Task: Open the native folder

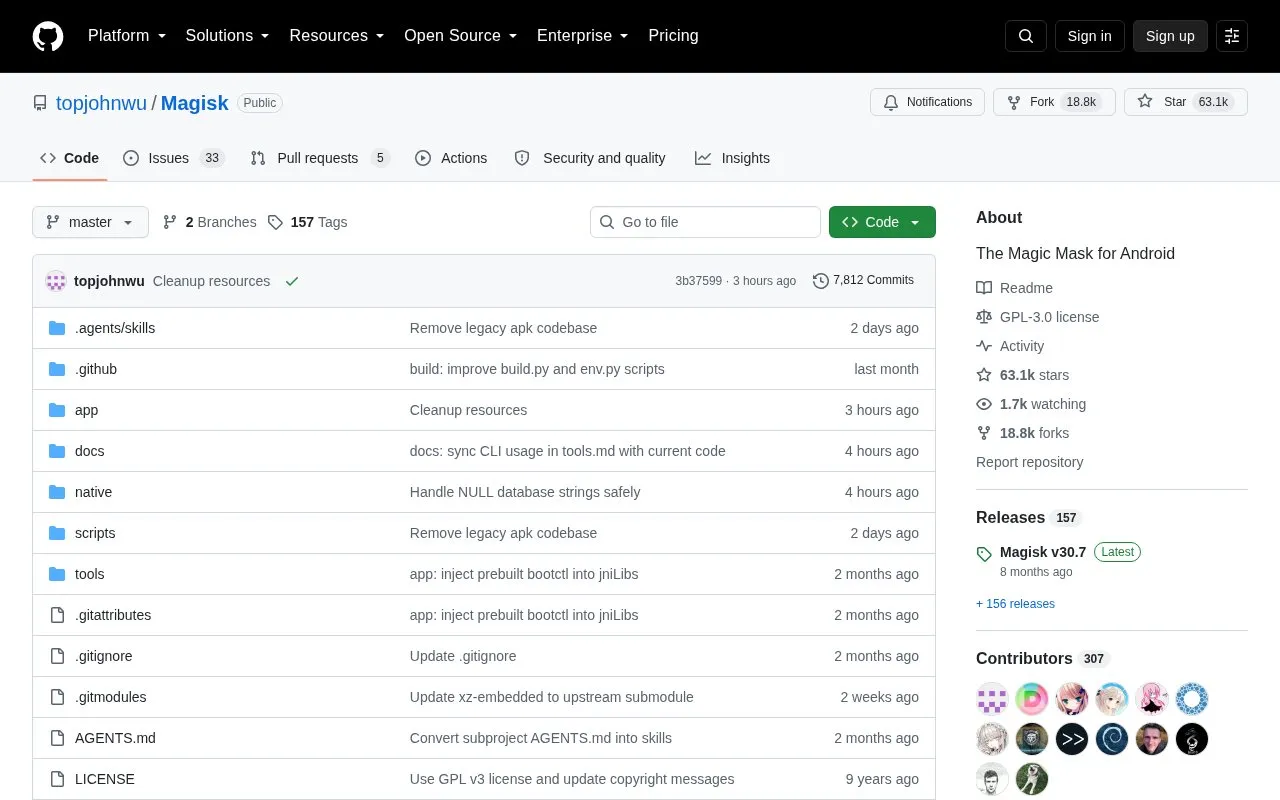Action: (x=93, y=492)
